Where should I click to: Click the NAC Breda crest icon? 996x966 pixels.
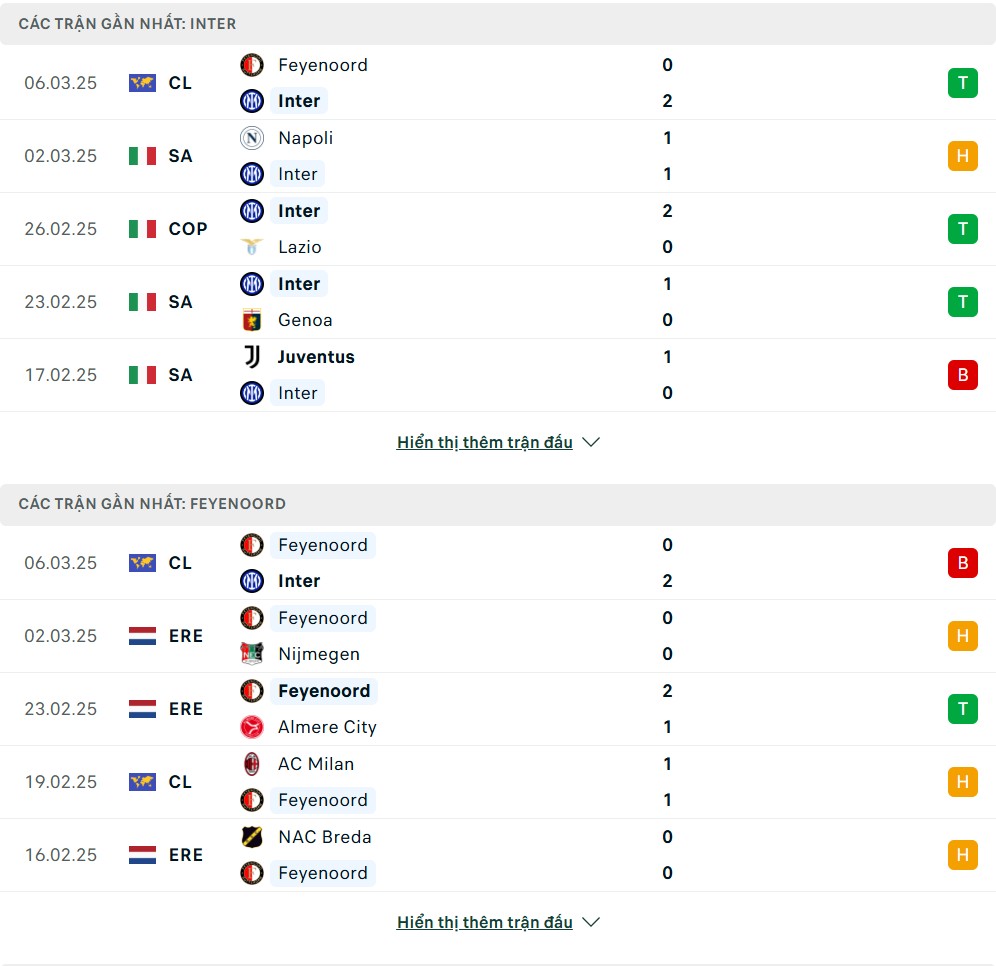(x=252, y=837)
